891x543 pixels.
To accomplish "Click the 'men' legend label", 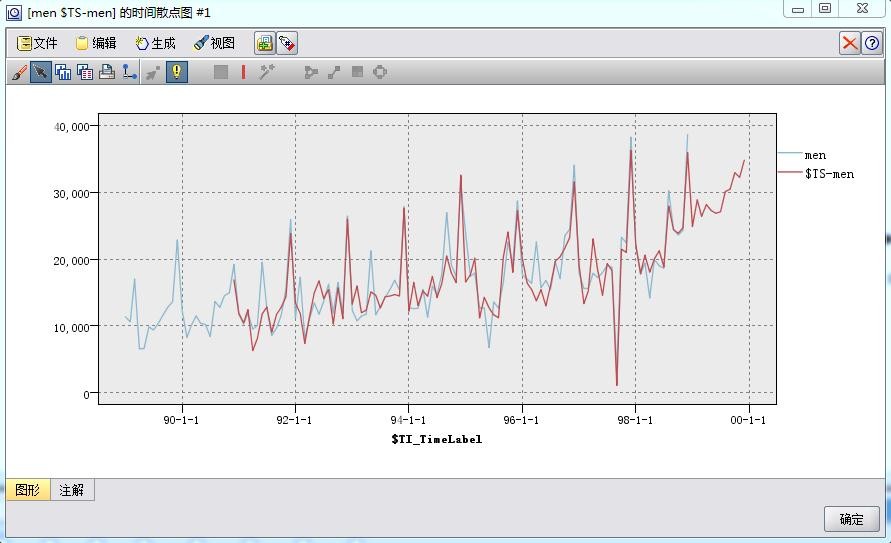I will pos(815,155).
